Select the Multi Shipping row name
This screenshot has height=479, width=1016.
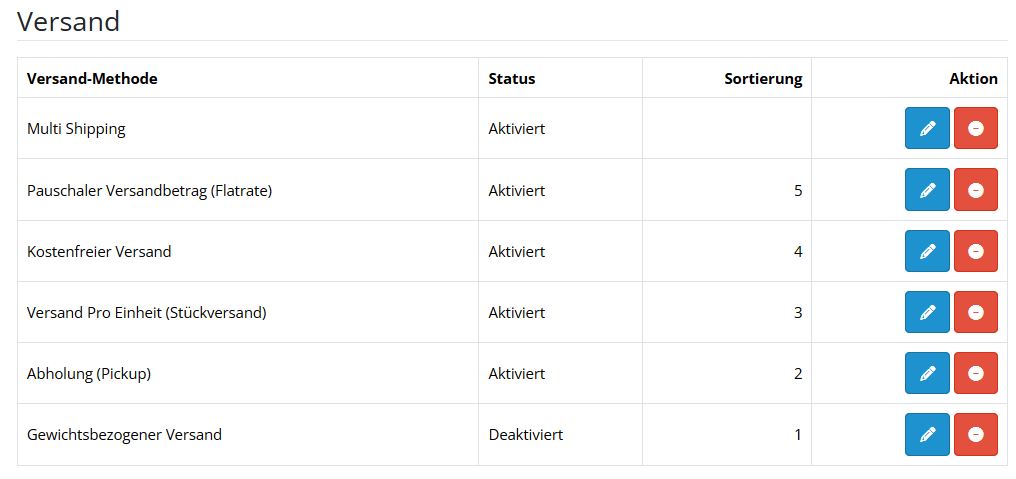click(76, 129)
